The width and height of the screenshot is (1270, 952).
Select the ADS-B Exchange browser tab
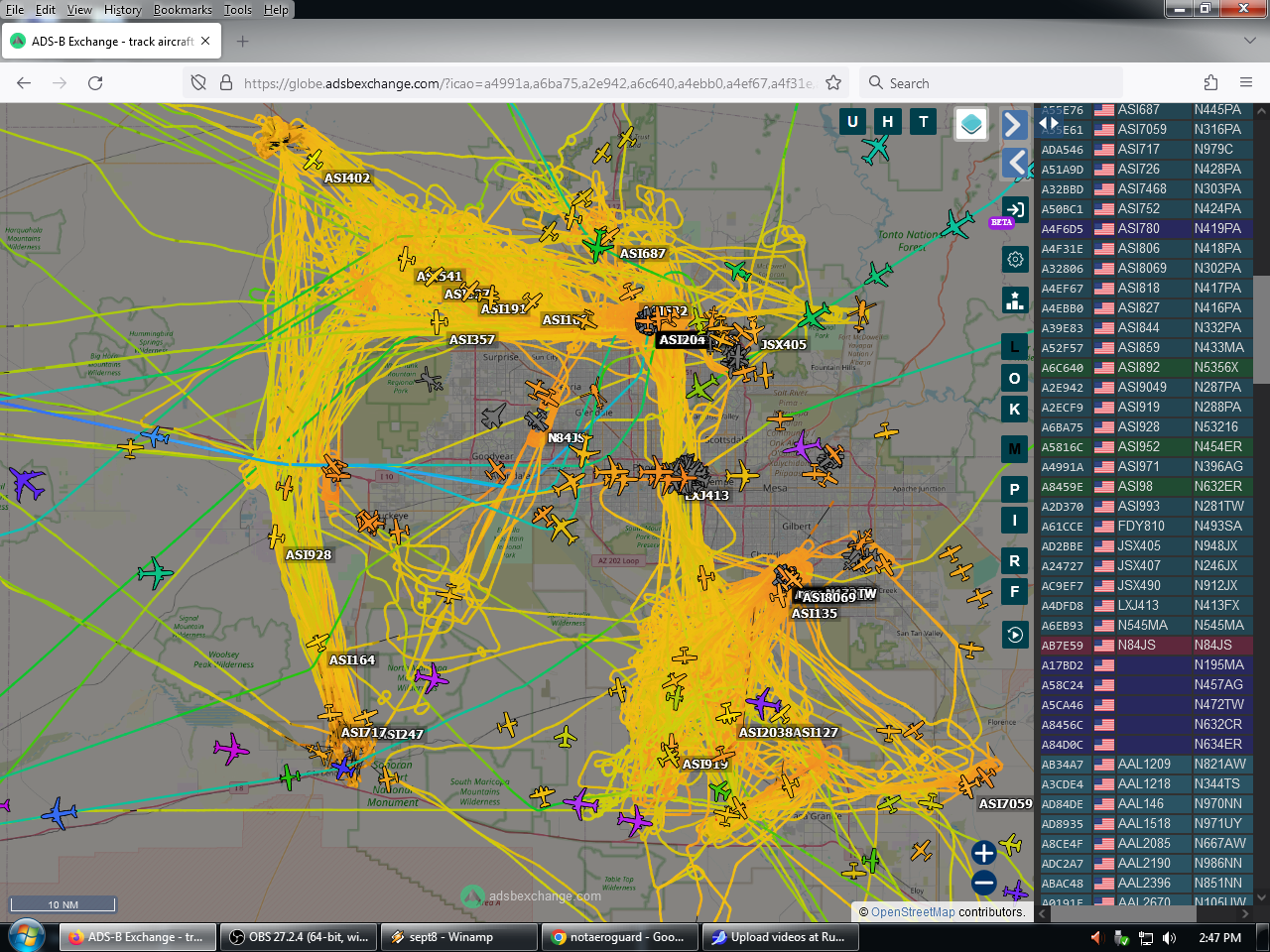coord(111,42)
